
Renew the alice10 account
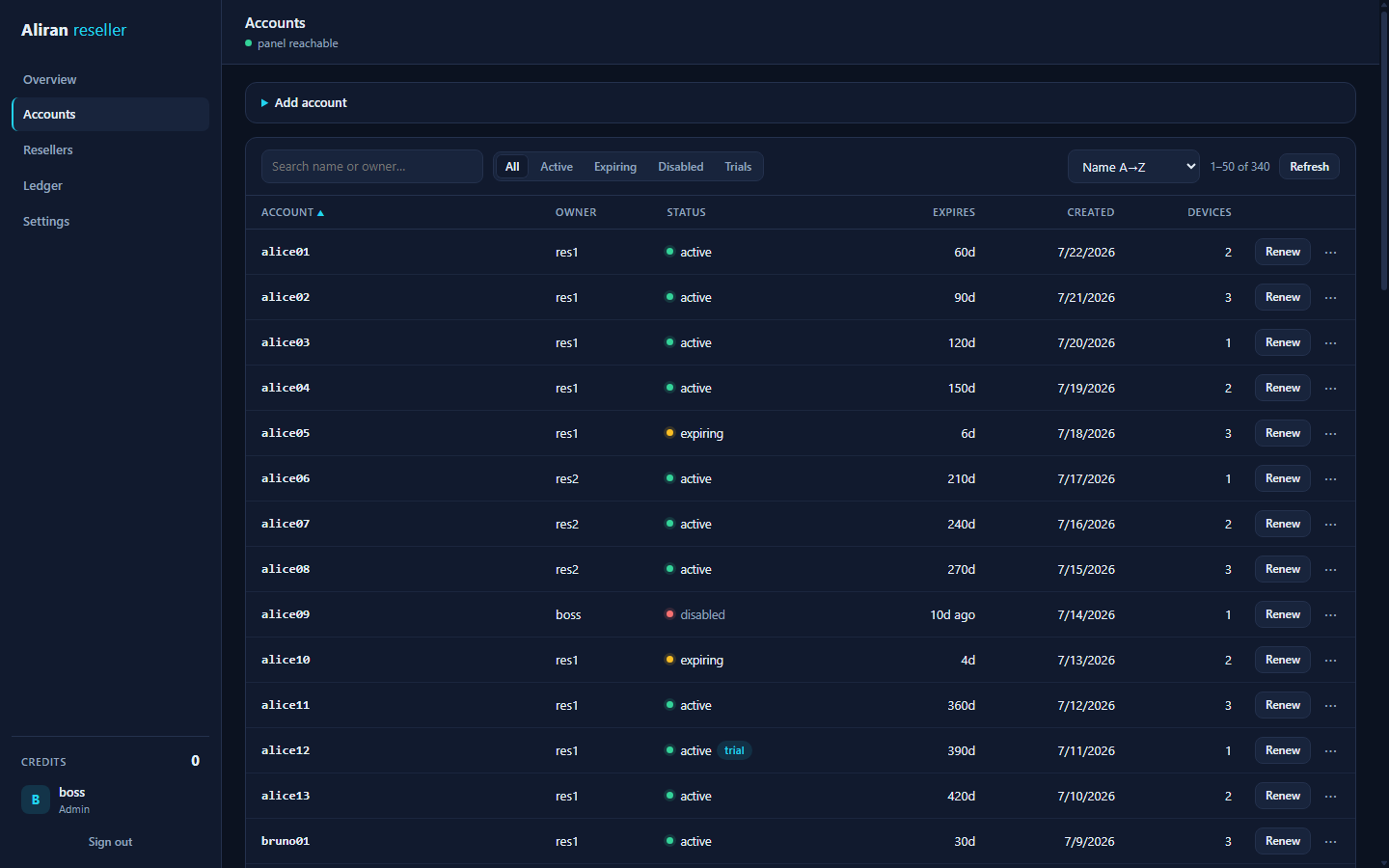pyautogui.click(x=1283, y=660)
